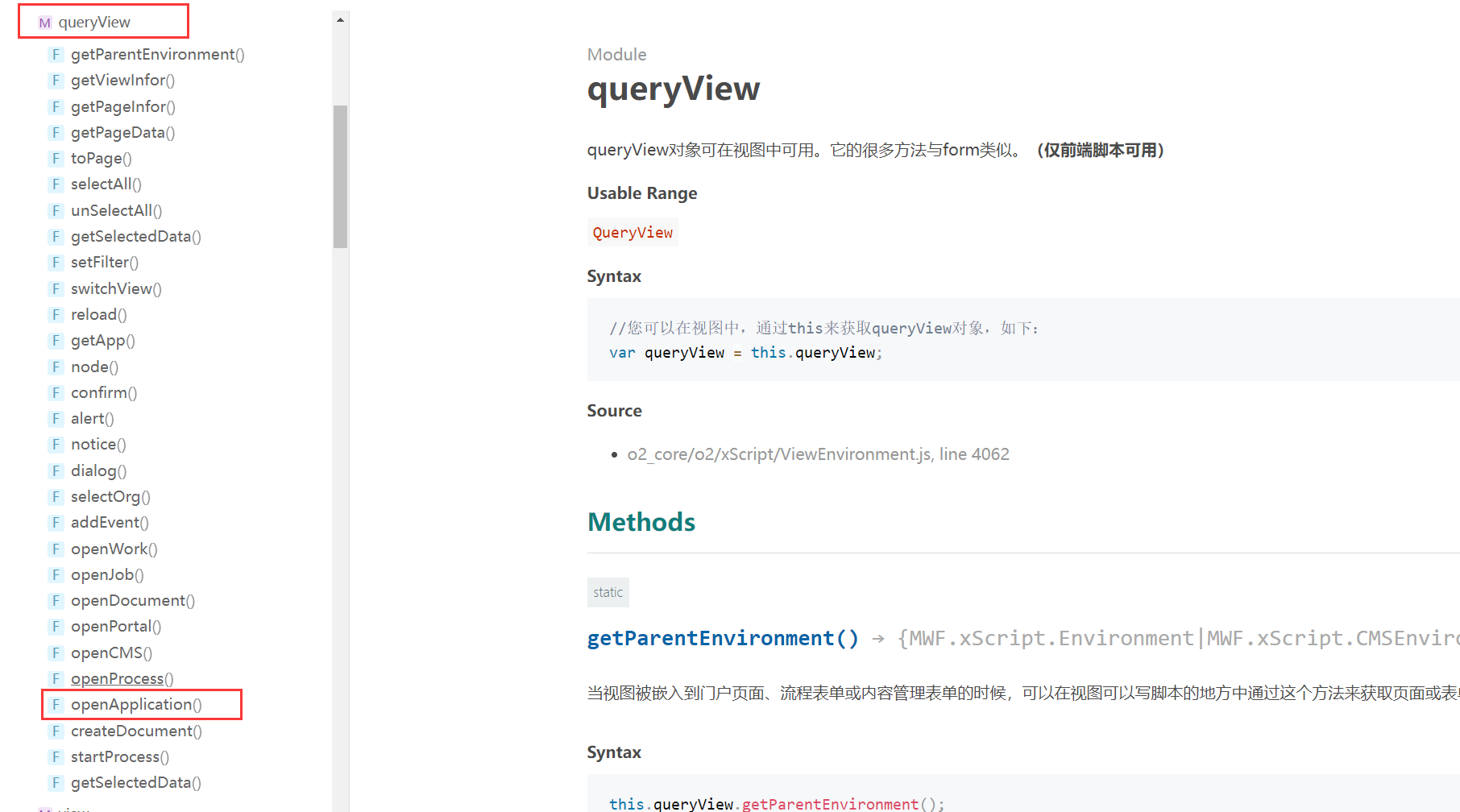Open the getViewInfor() function entry
This screenshot has height=812, width=1460.
click(x=122, y=81)
